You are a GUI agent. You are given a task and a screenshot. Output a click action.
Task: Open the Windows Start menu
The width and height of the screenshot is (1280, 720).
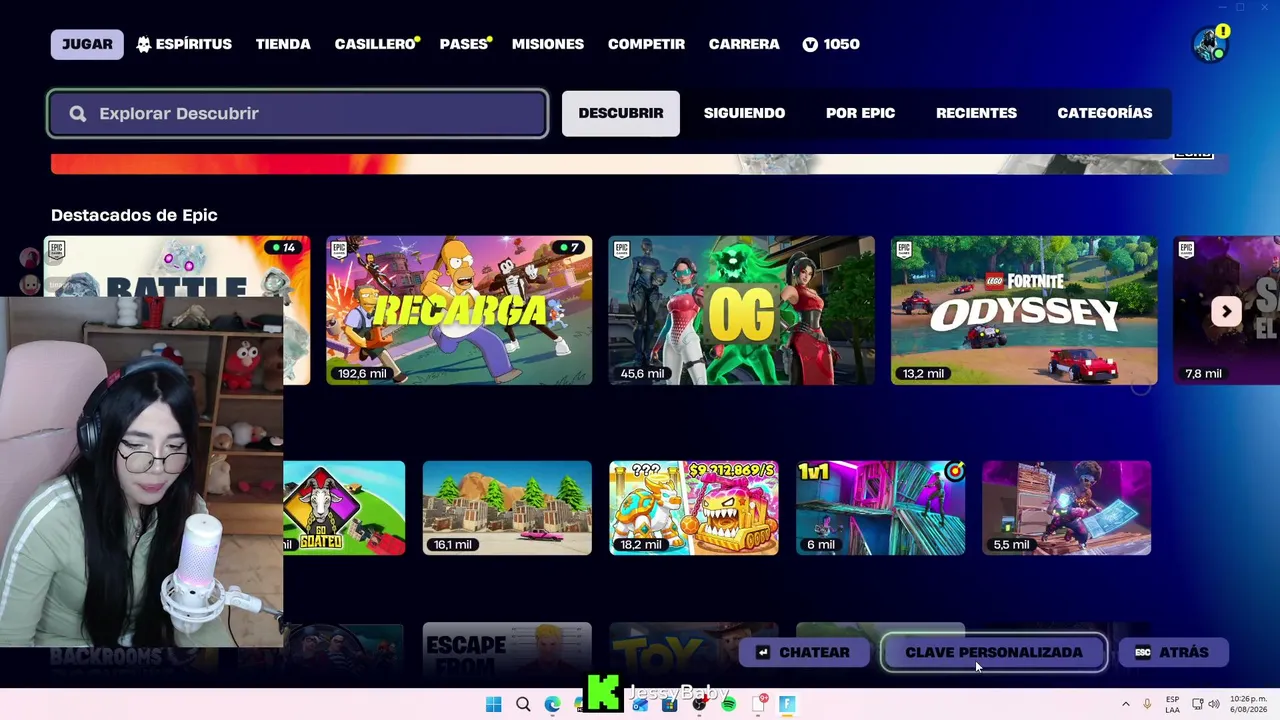(x=493, y=704)
